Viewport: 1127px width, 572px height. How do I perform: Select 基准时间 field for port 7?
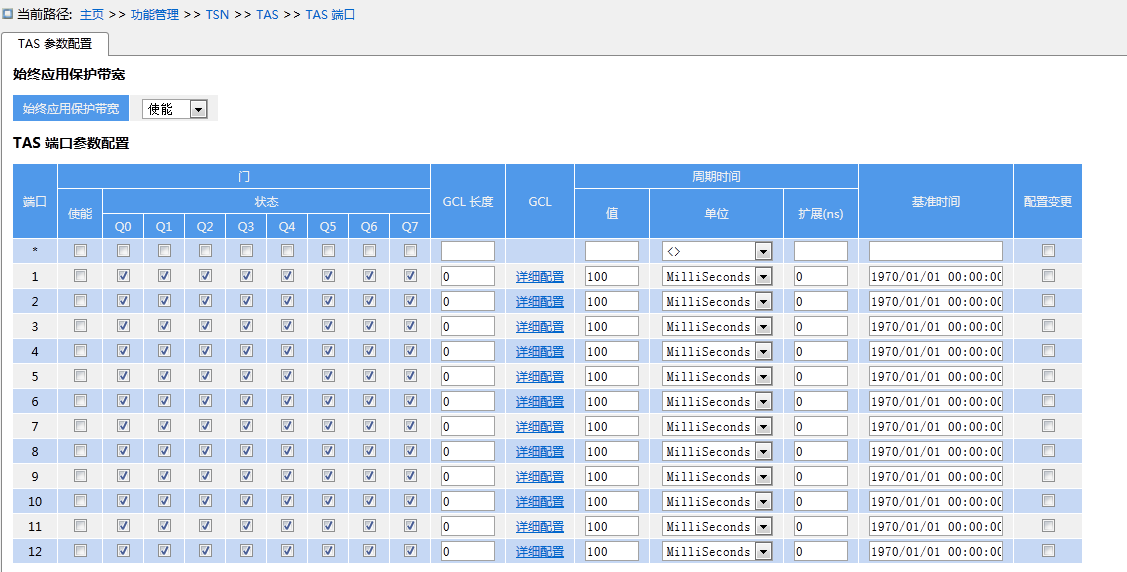click(935, 426)
